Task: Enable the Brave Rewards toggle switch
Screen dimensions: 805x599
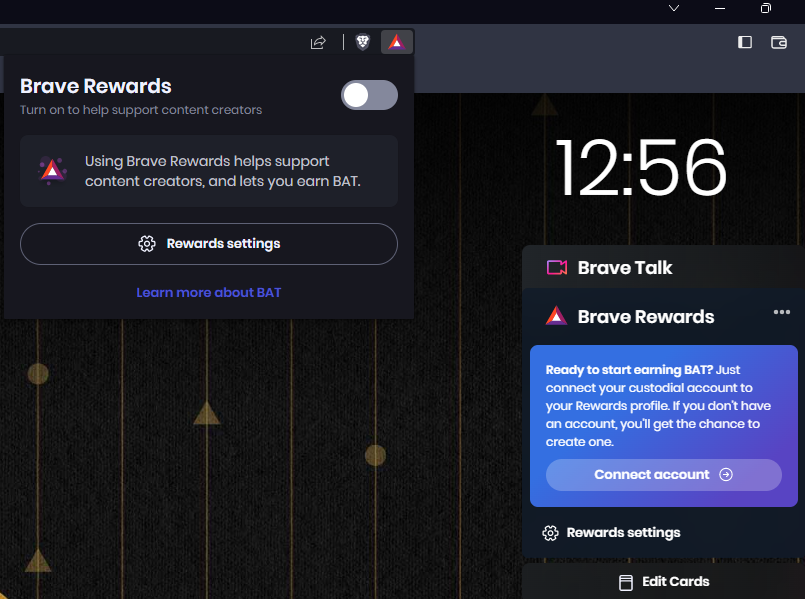Action: 369,95
